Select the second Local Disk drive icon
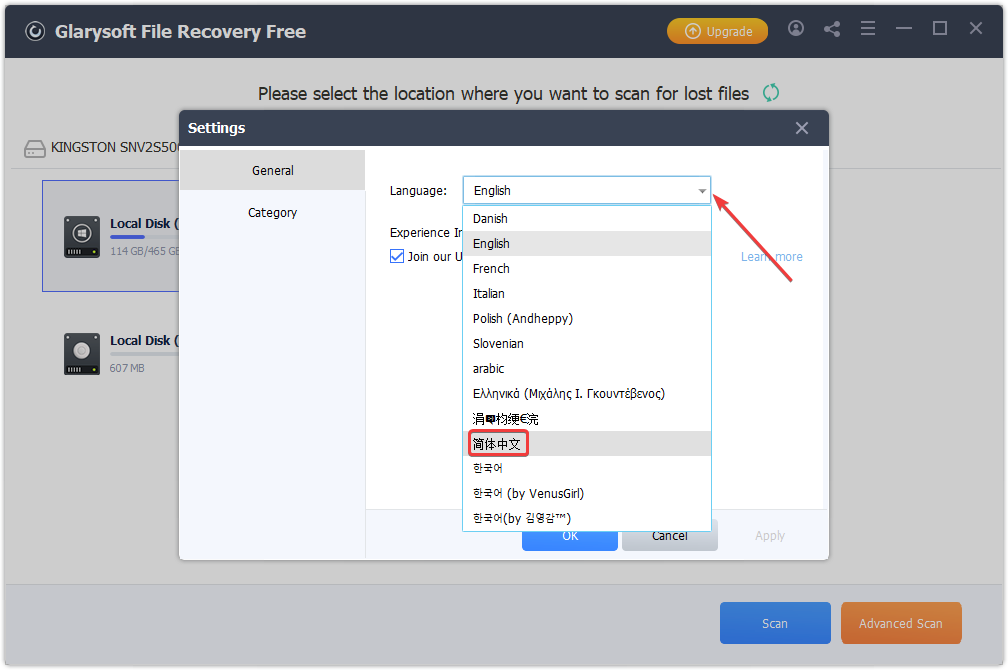The image size is (1008, 670). tap(81, 353)
